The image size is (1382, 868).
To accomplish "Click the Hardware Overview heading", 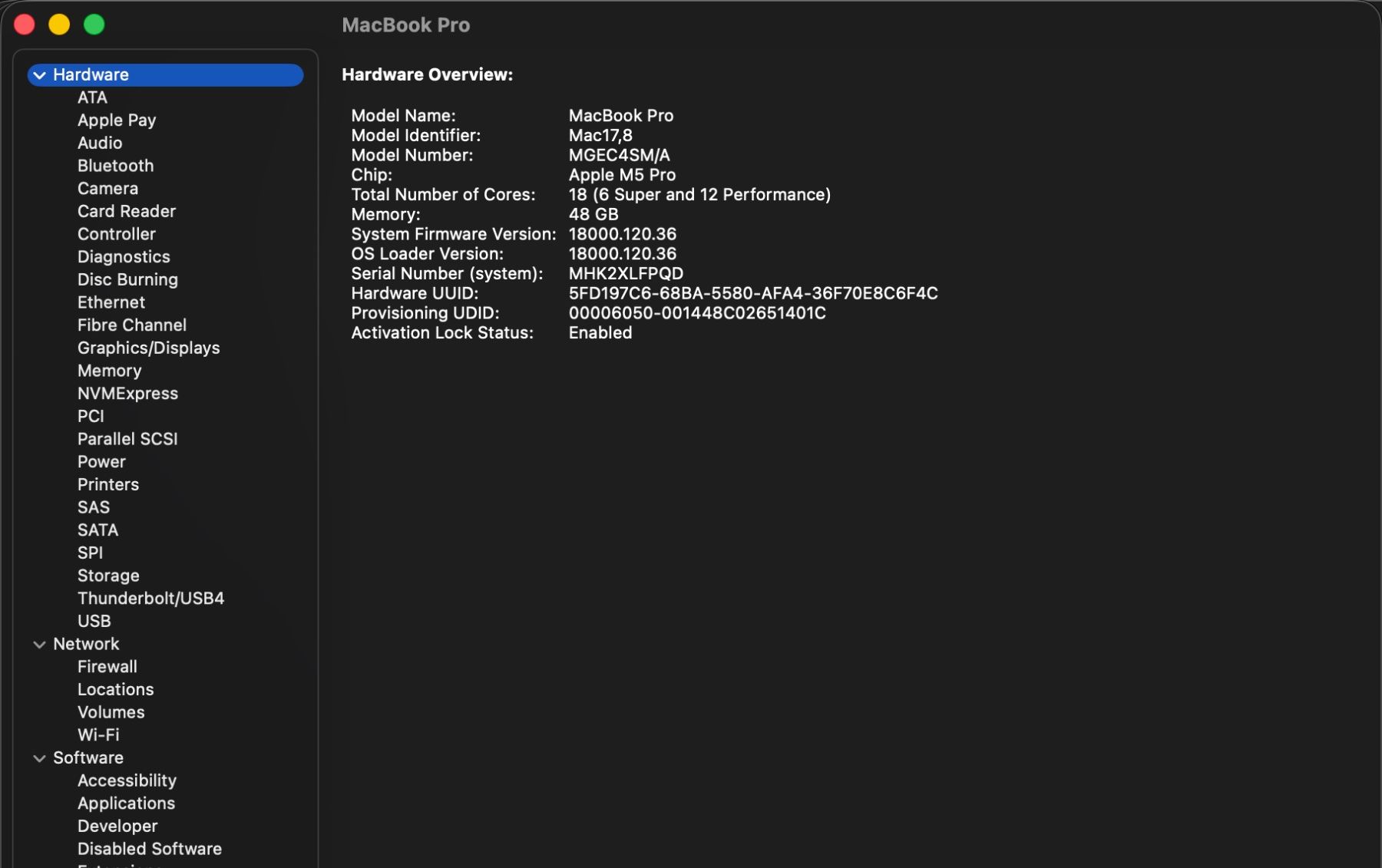I will [427, 74].
